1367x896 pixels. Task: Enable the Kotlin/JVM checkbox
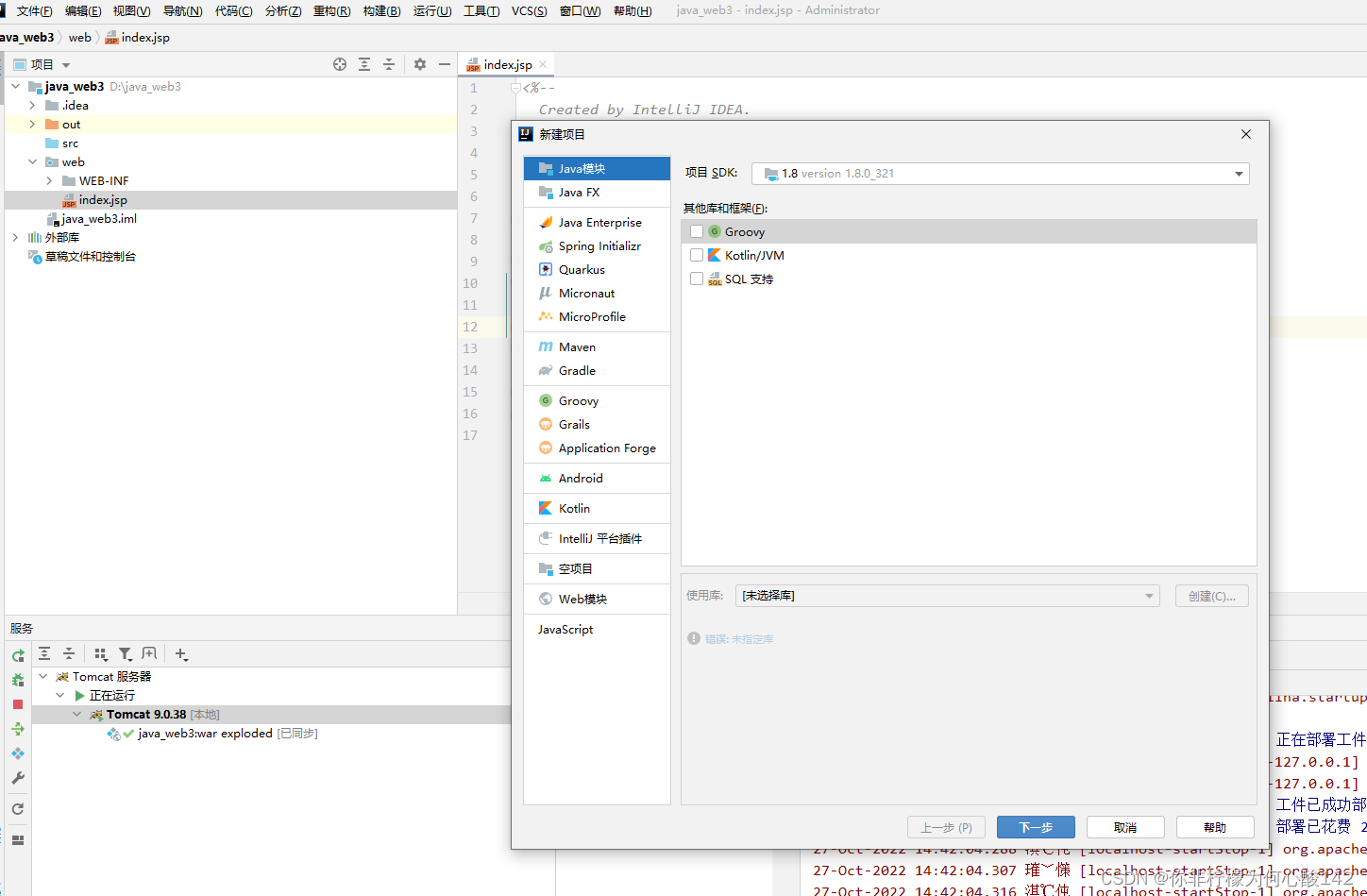(x=697, y=255)
